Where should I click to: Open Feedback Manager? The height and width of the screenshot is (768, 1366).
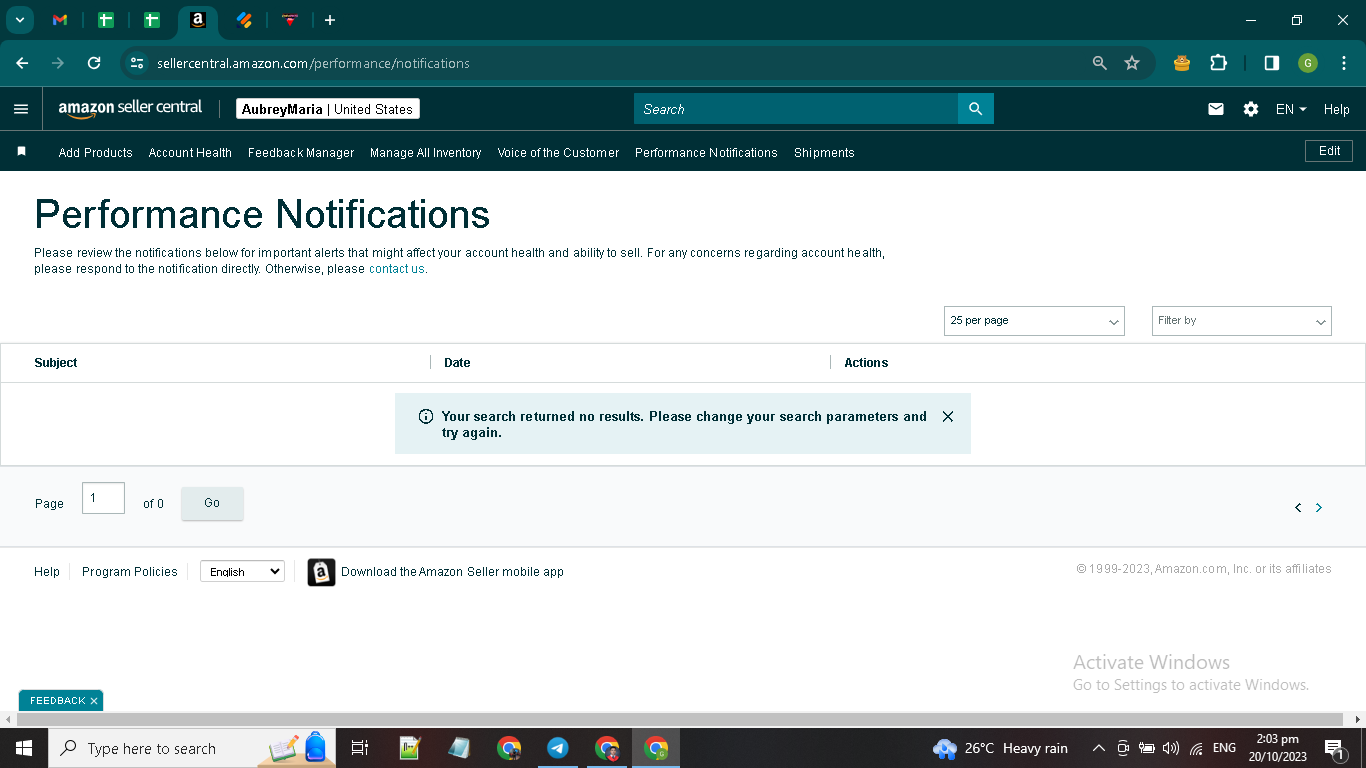301,153
